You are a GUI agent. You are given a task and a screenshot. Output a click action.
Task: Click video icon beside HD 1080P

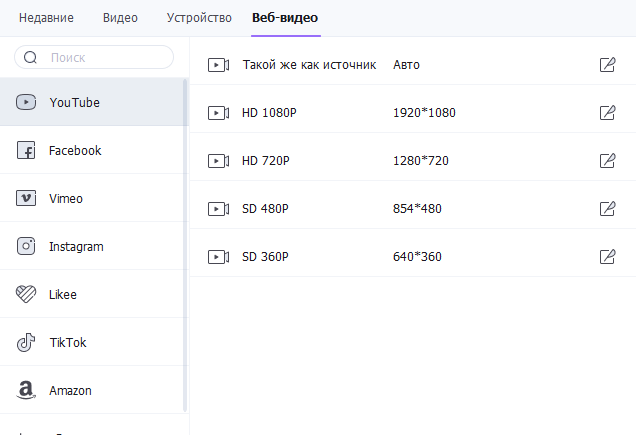tap(219, 113)
